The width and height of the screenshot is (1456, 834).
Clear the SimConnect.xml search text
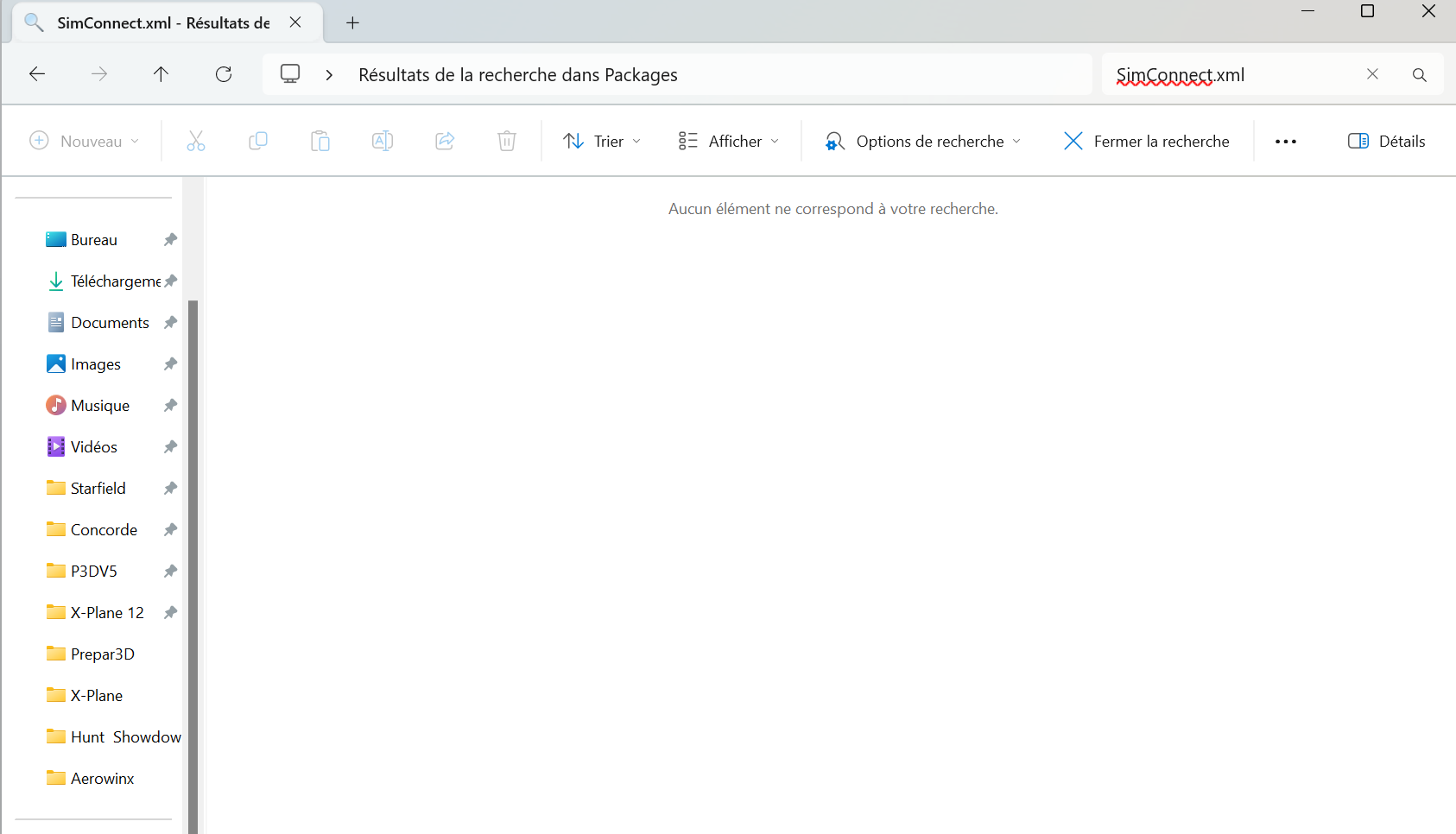[1372, 74]
